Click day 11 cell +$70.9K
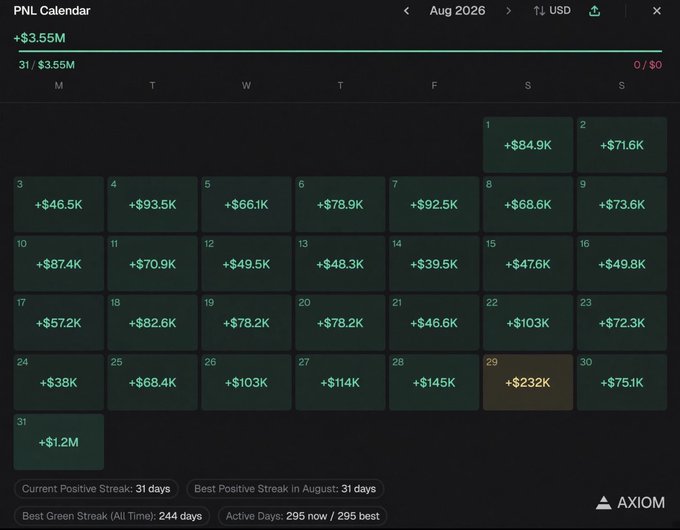 pyautogui.click(x=152, y=263)
